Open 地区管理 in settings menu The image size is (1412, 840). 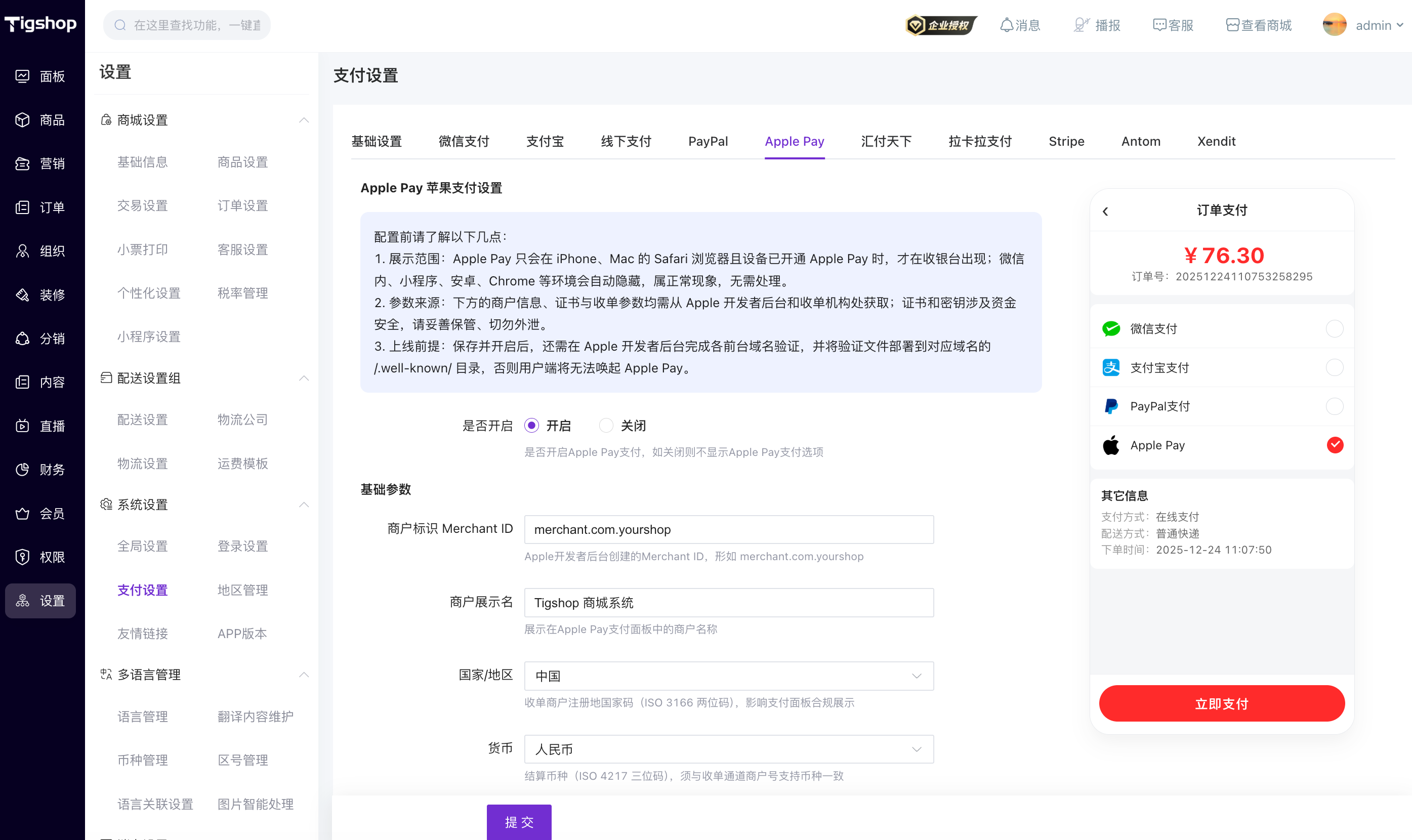pos(243,590)
